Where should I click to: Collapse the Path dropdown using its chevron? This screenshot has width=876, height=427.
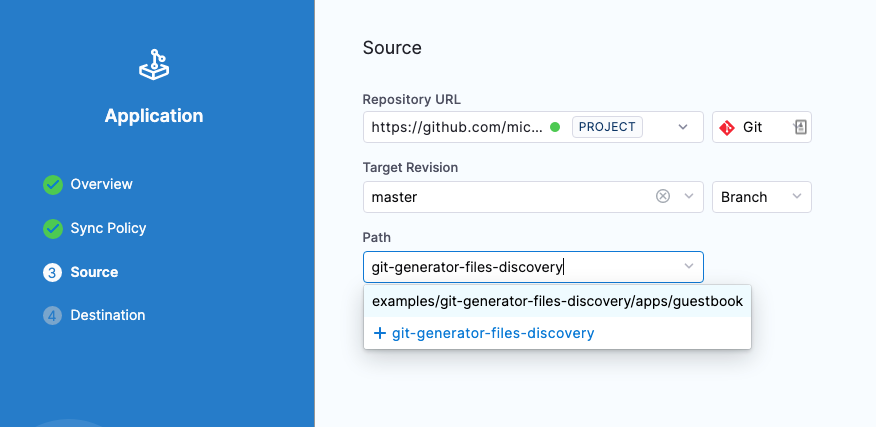click(688, 266)
